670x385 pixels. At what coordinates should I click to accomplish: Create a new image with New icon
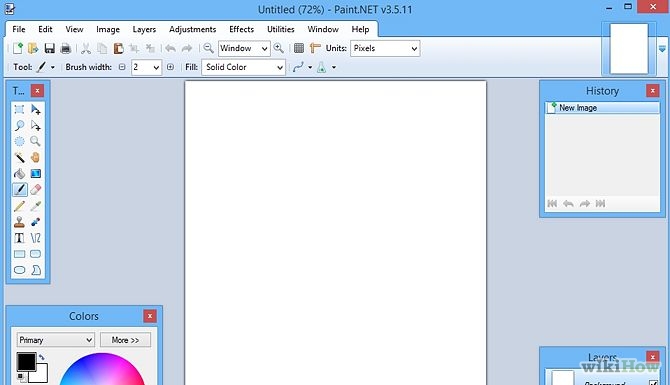click(18, 48)
